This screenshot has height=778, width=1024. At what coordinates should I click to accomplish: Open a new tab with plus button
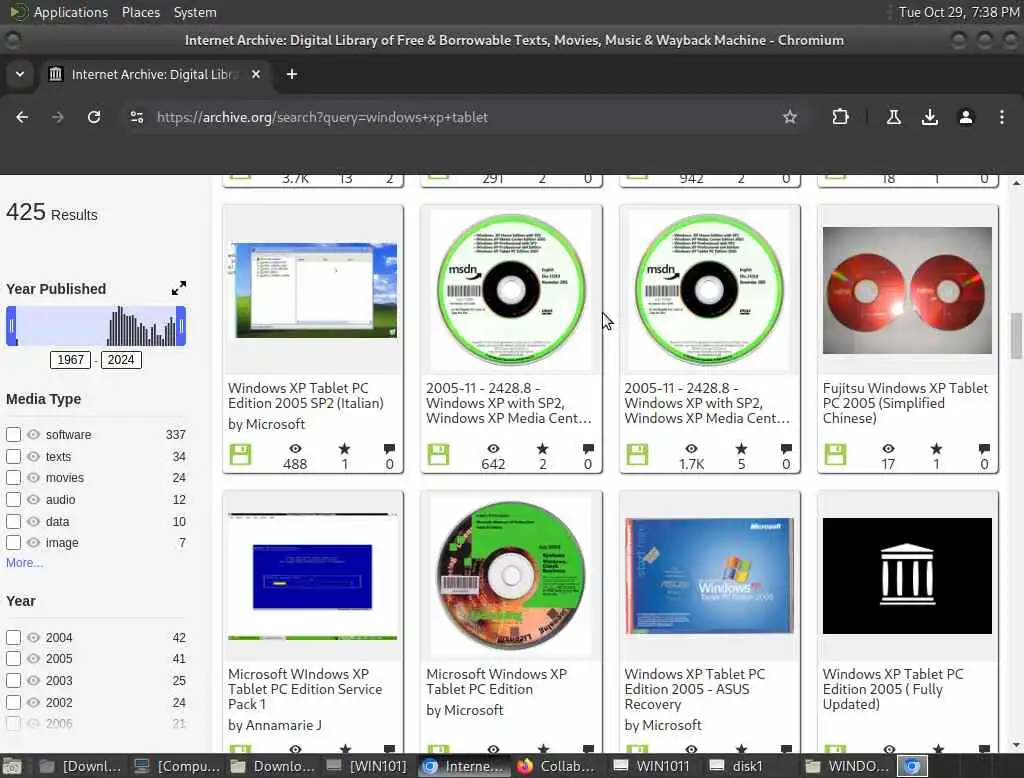tap(292, 74)
